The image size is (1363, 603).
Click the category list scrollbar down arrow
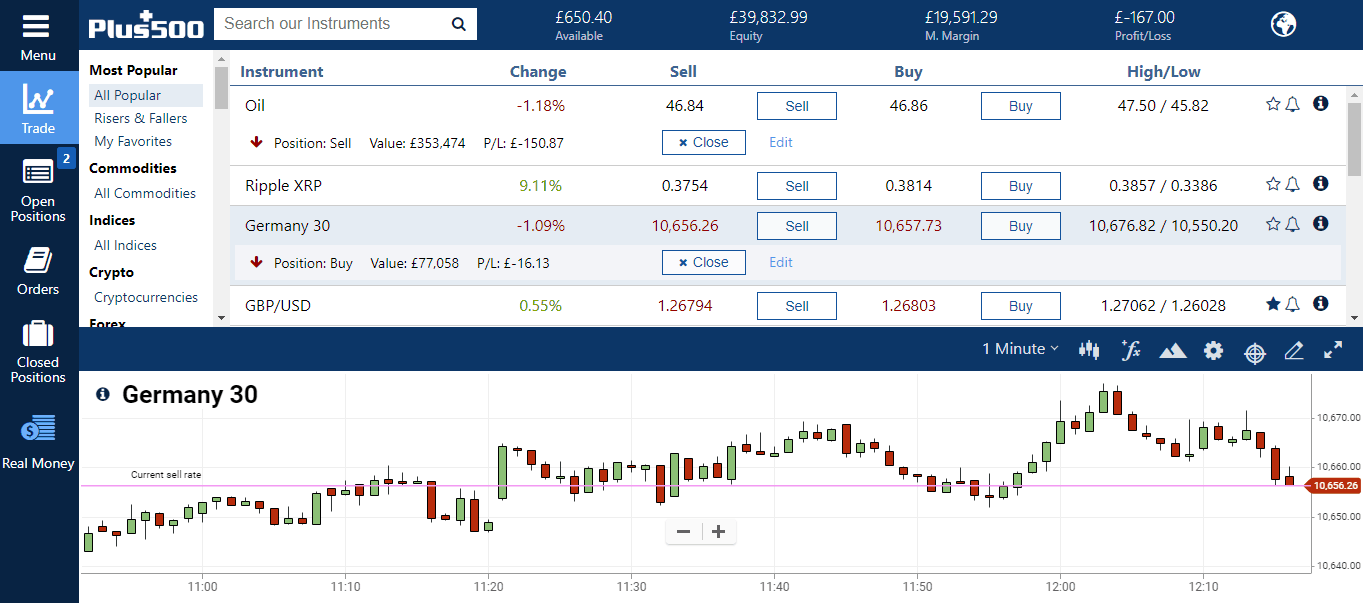(221, 318)
